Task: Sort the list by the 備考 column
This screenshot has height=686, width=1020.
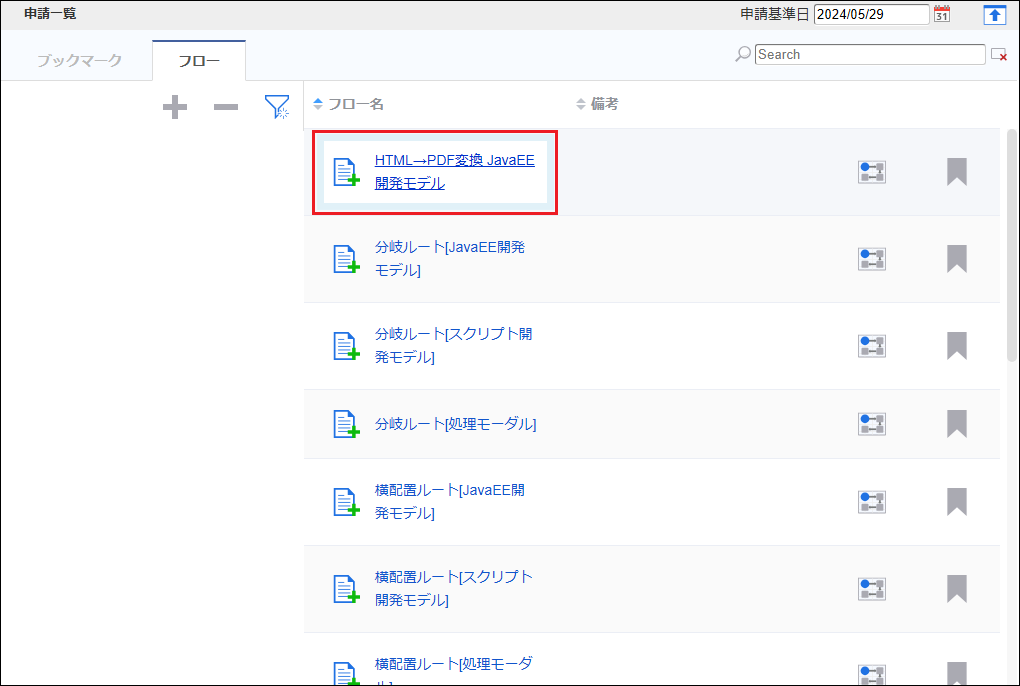Action: (597, 104)
